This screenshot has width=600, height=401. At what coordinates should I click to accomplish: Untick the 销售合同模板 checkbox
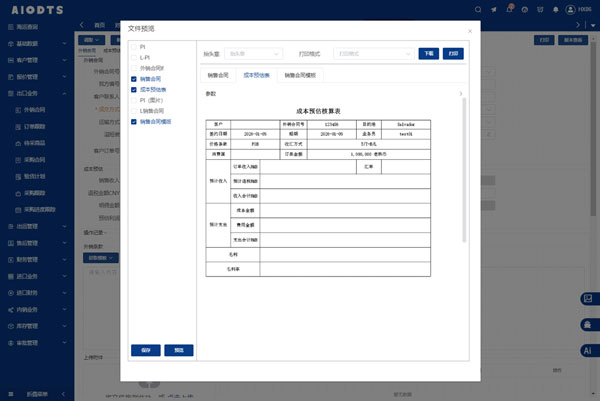pos(134,122)
